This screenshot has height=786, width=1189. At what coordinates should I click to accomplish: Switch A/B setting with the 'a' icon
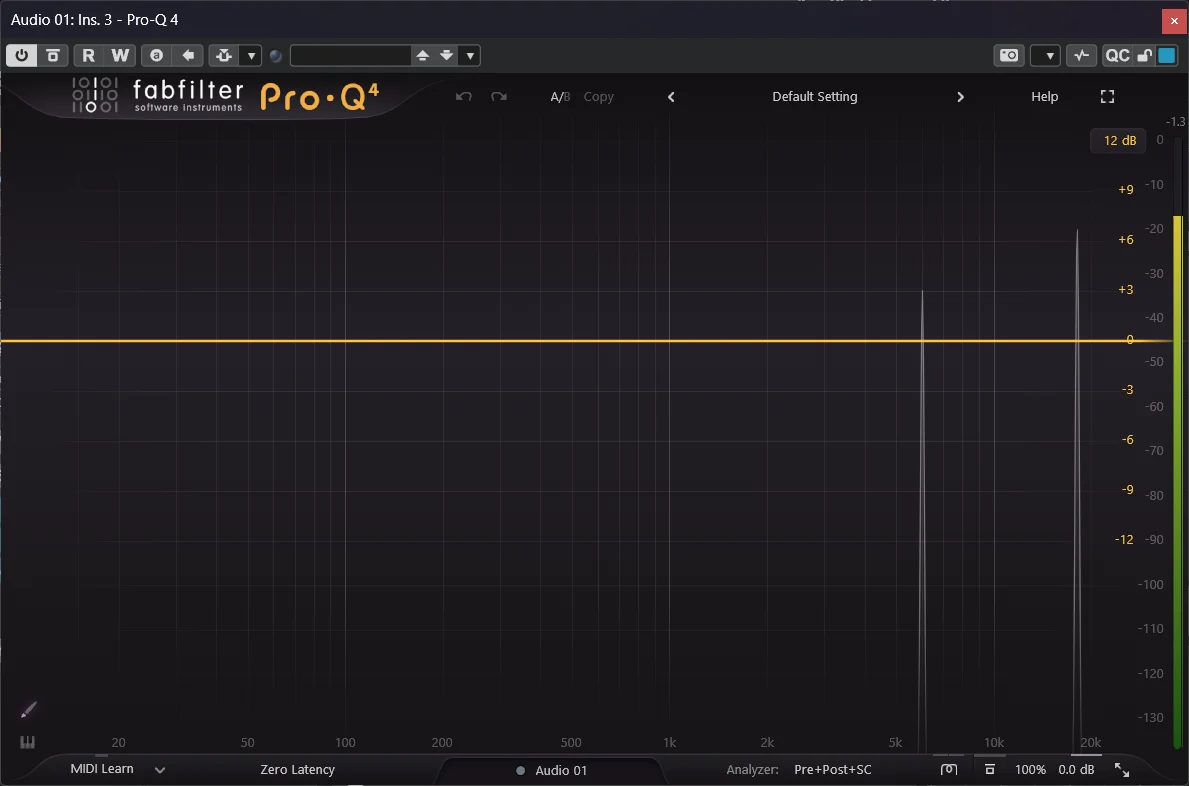coord(156,55)
